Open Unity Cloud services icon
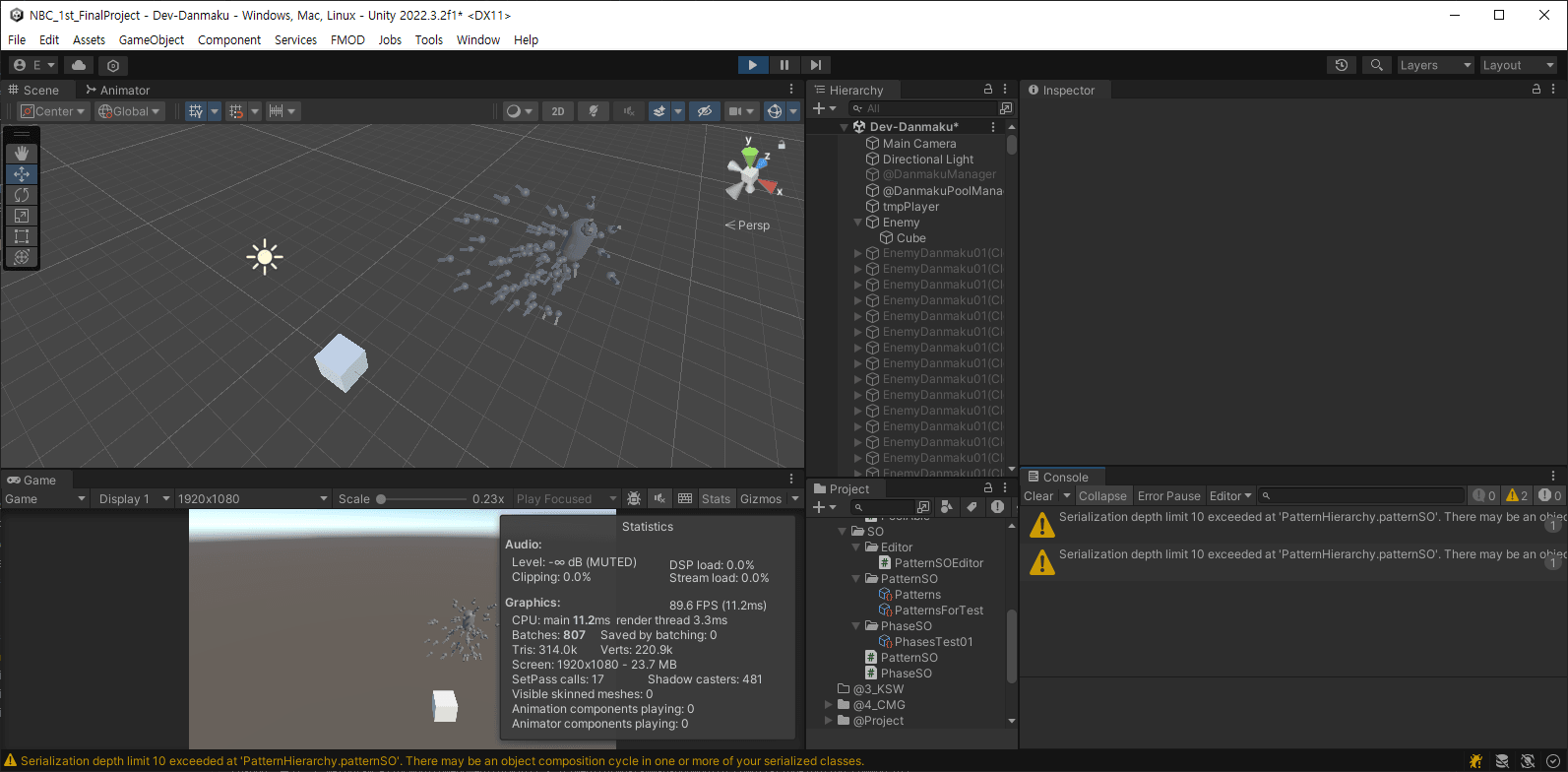The height and width of the screenshot is (772, 1568). [79, 65]
